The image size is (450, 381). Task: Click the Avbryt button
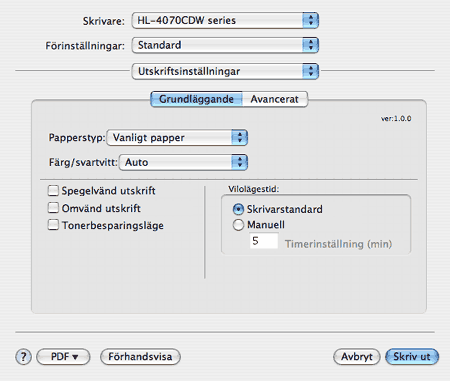tap(357, 357)
